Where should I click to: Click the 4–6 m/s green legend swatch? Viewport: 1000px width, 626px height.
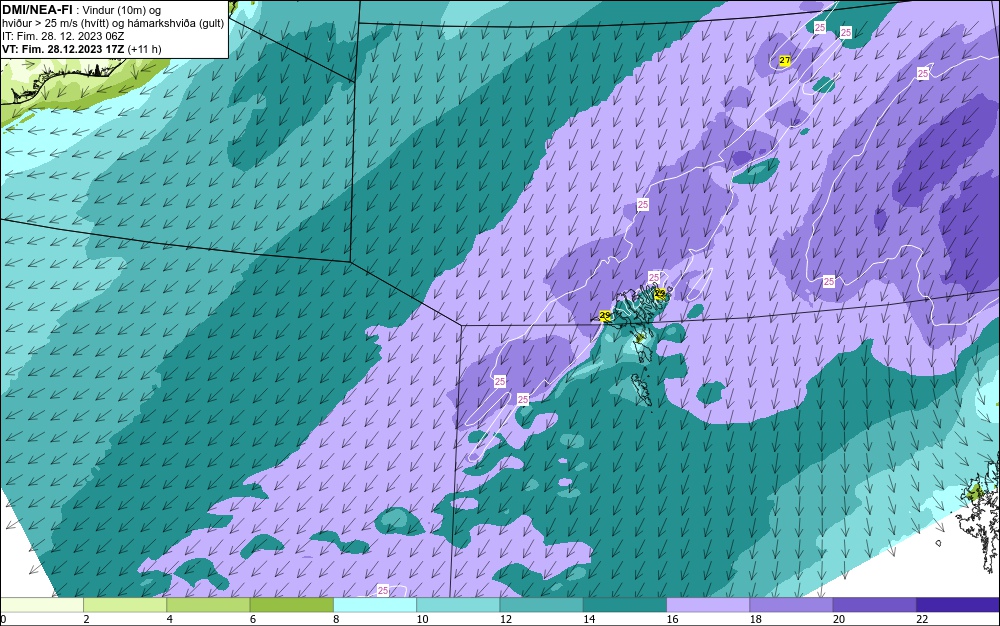click(209, 605)
